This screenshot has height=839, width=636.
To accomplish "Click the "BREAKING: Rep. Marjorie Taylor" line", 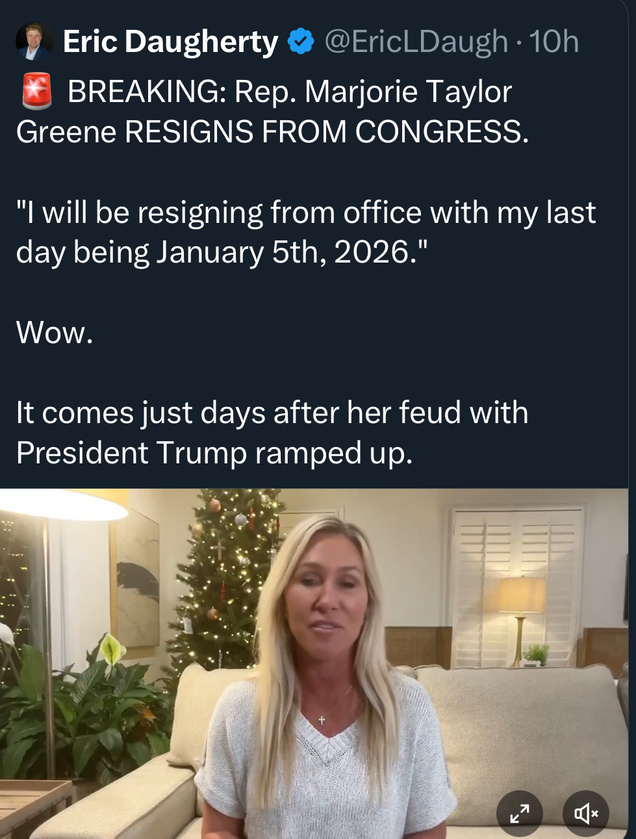I will (289, 93).
